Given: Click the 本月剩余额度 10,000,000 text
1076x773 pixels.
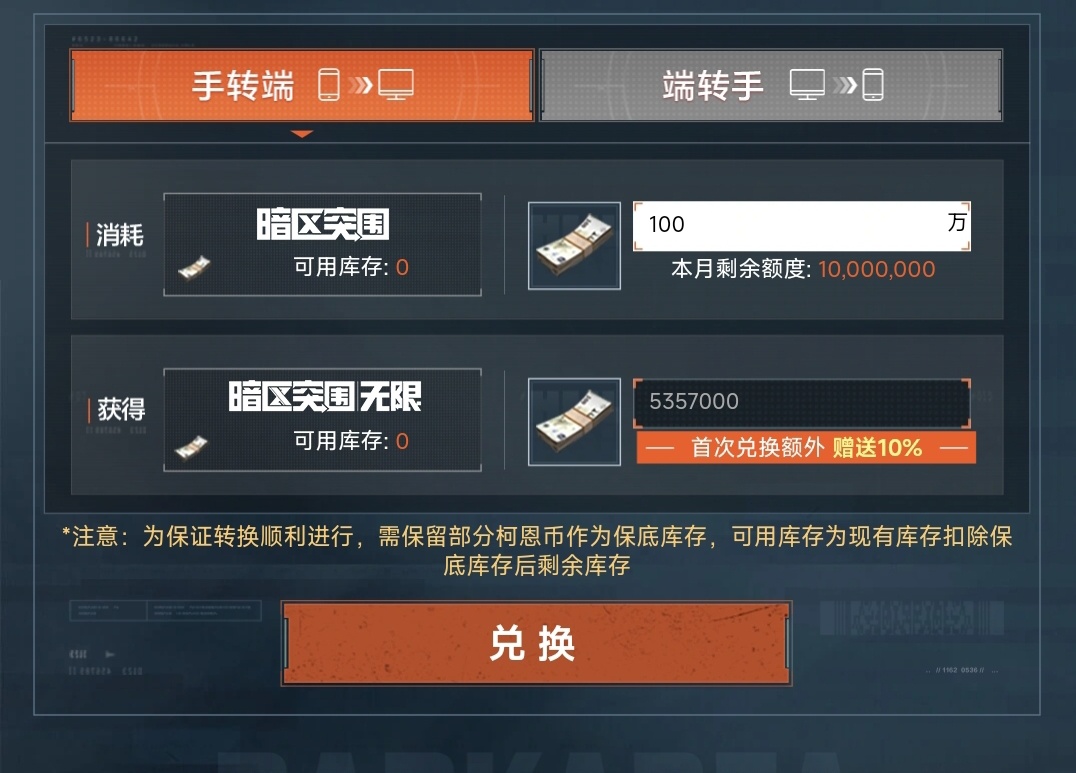Looking at the screenshot, I should [x=803, y=269].
